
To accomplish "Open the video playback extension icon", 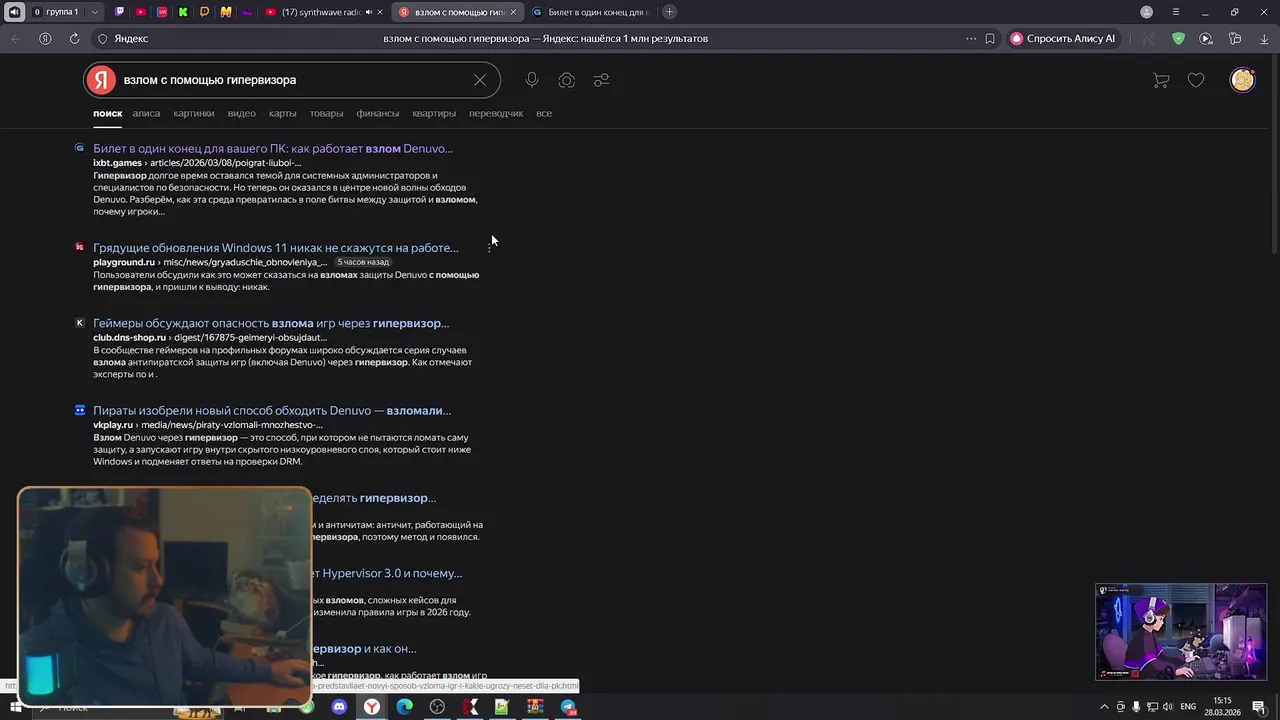I will tap(1206, 38).
